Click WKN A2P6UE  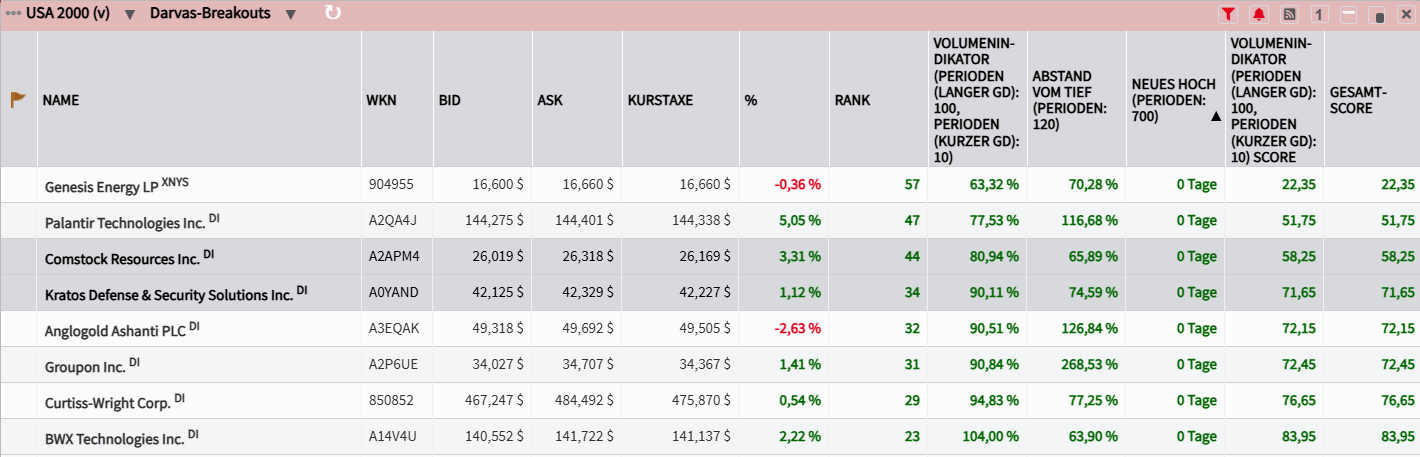pos(392,365)
